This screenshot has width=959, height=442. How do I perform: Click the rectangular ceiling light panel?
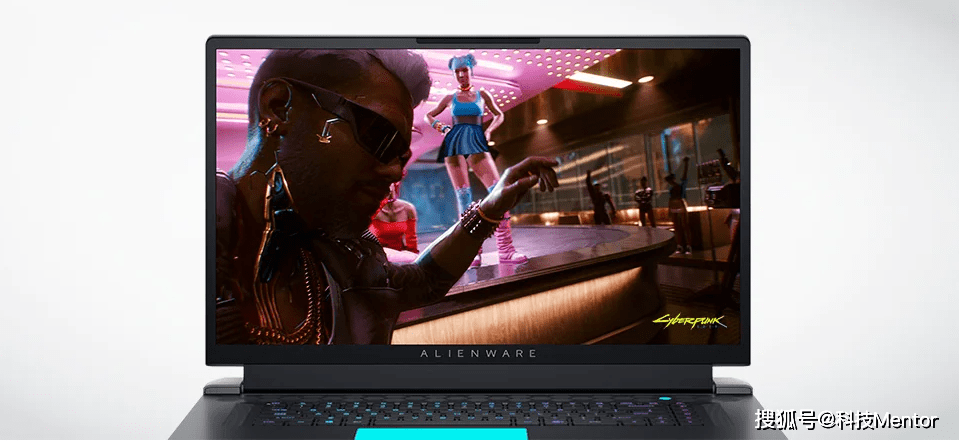pos(599,78)
